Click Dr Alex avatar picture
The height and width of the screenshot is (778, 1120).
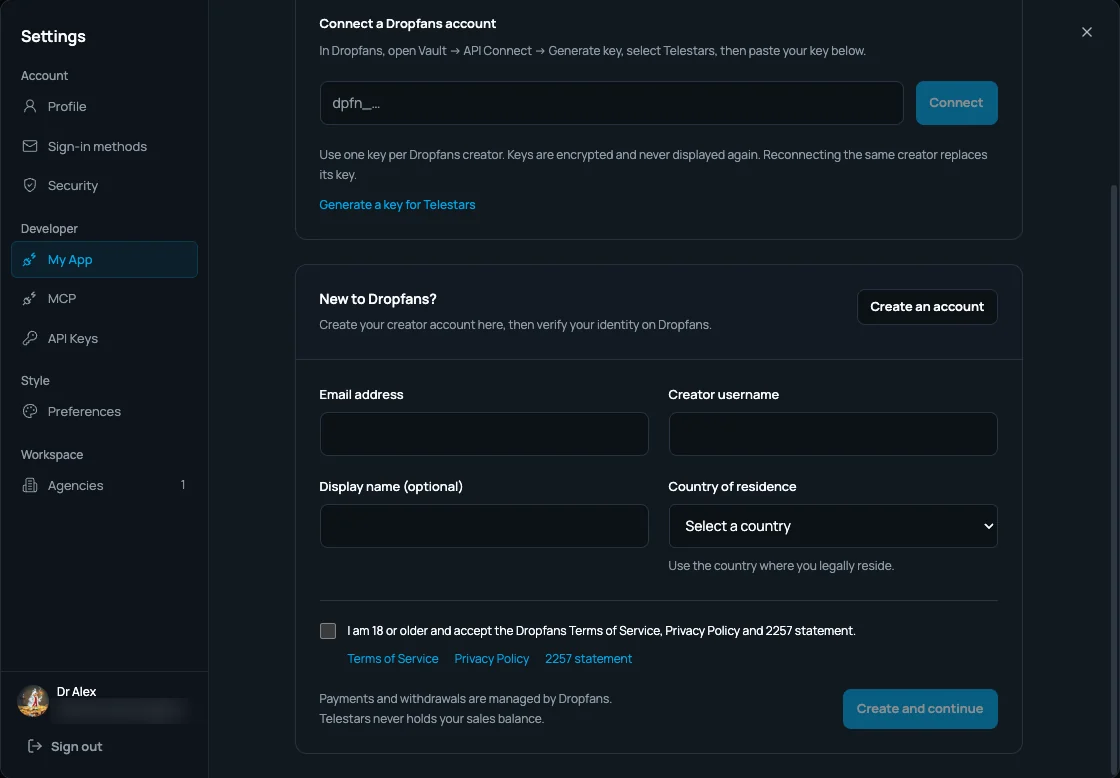point(33,701)
